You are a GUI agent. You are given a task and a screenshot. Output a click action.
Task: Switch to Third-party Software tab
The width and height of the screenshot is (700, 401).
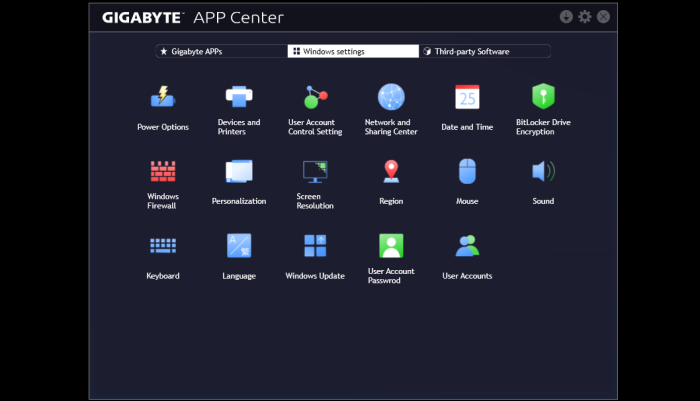(485, 51)
